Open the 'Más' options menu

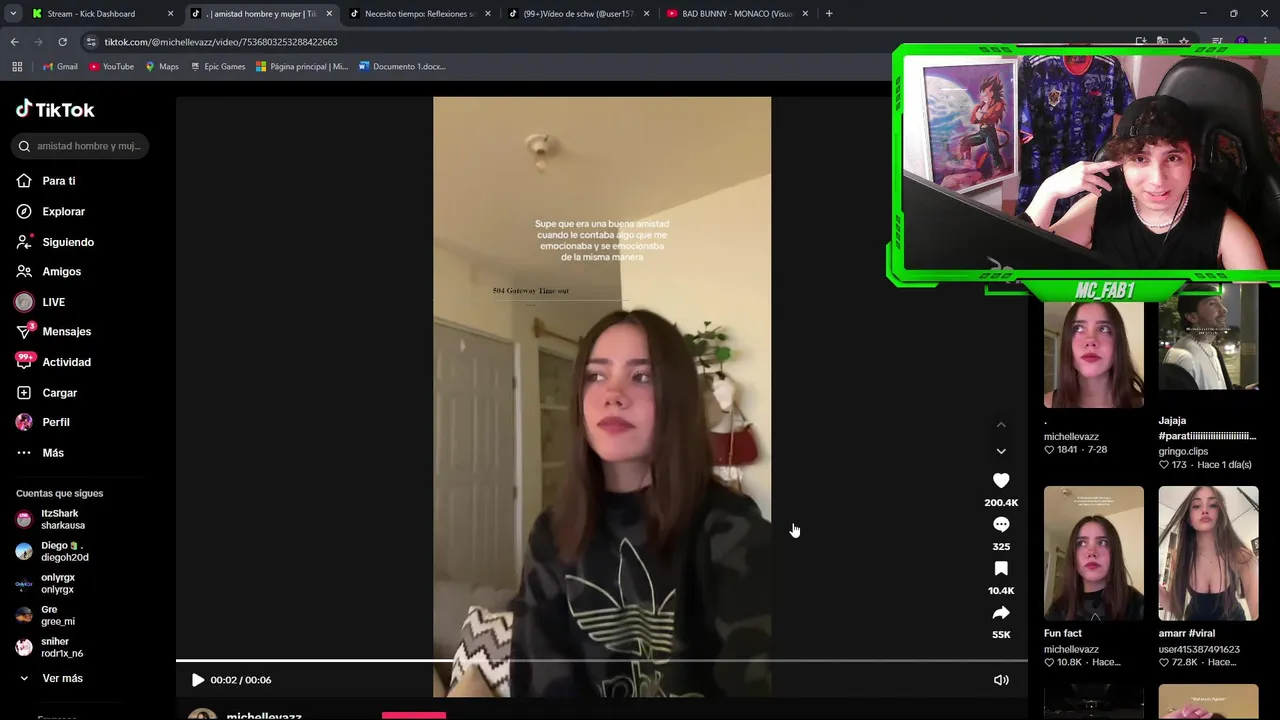click(x=40, y=453)
